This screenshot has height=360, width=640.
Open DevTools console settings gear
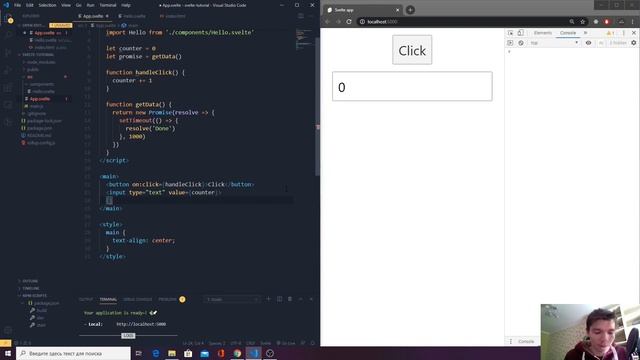click(633, 43)
